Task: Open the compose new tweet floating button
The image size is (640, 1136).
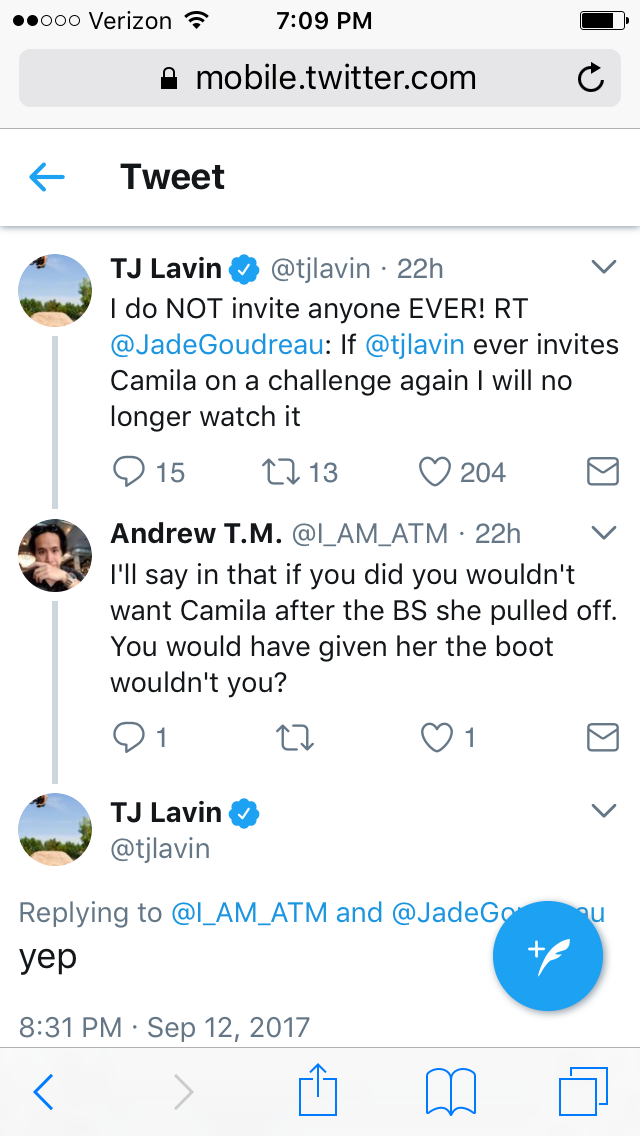Action: tap(548, 956)
